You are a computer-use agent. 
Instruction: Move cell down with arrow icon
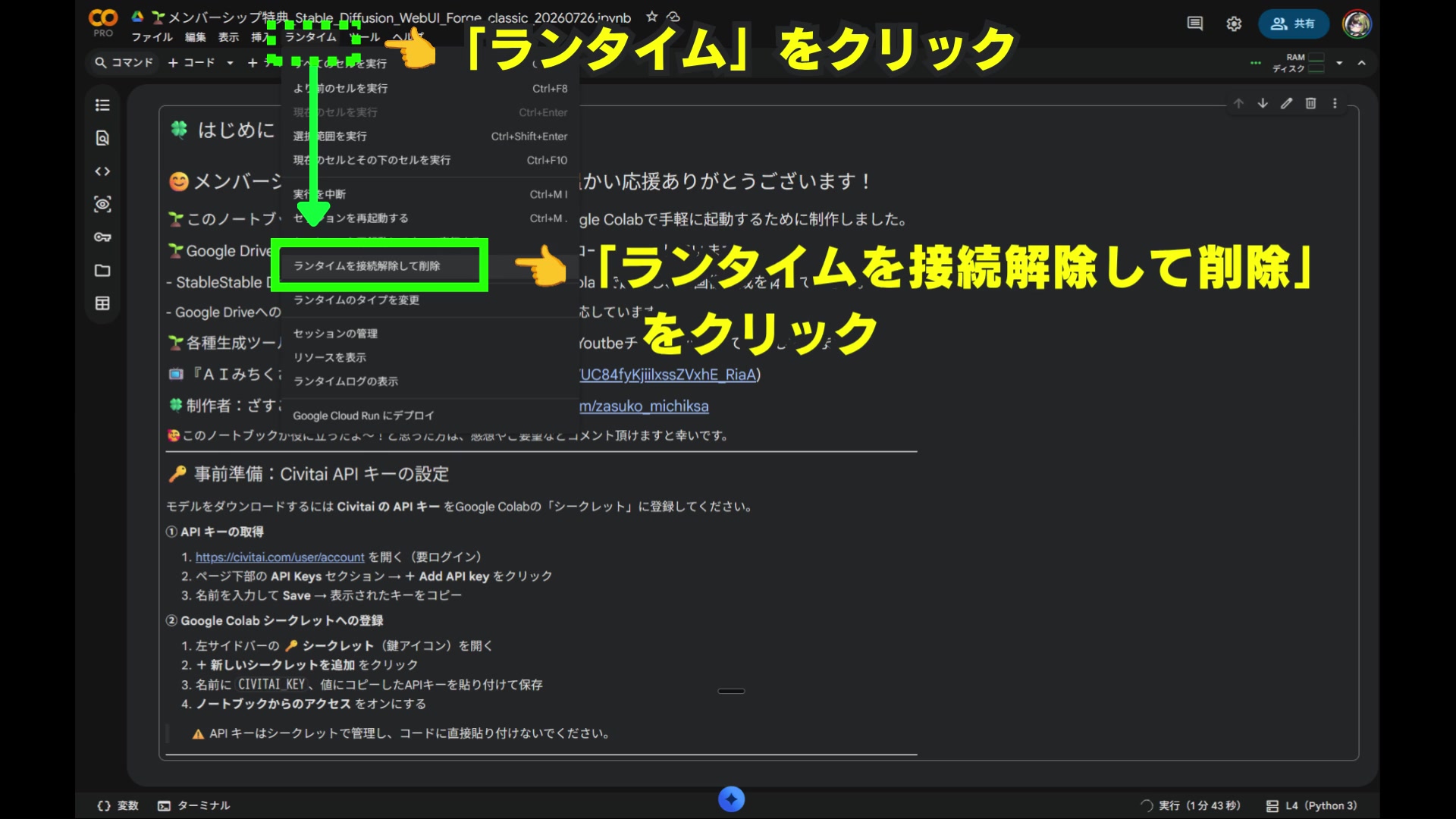coord(1263,103)
